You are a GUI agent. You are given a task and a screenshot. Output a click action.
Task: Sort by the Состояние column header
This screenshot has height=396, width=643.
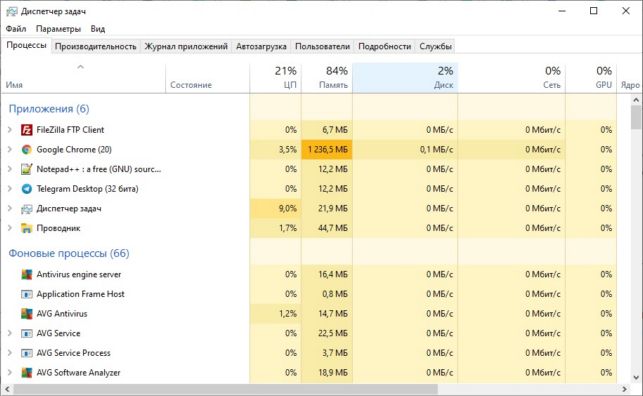(207, 78)
